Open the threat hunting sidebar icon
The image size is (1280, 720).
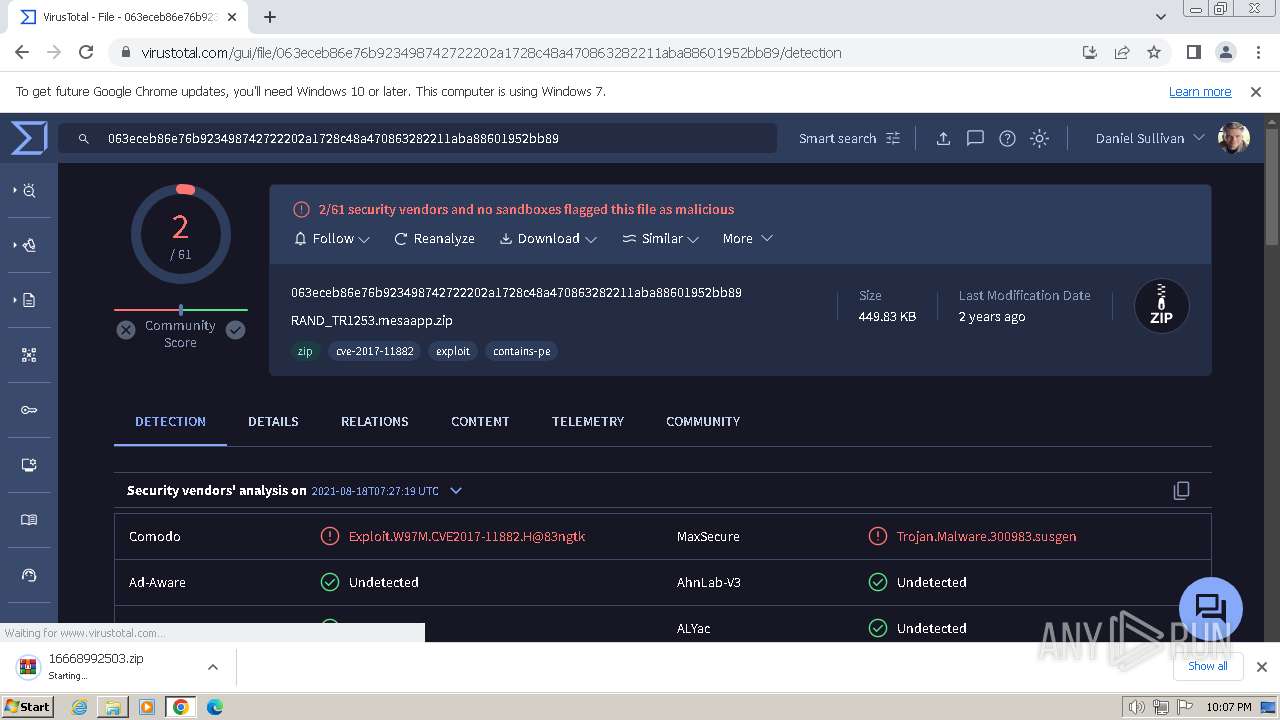pos(29,190)
